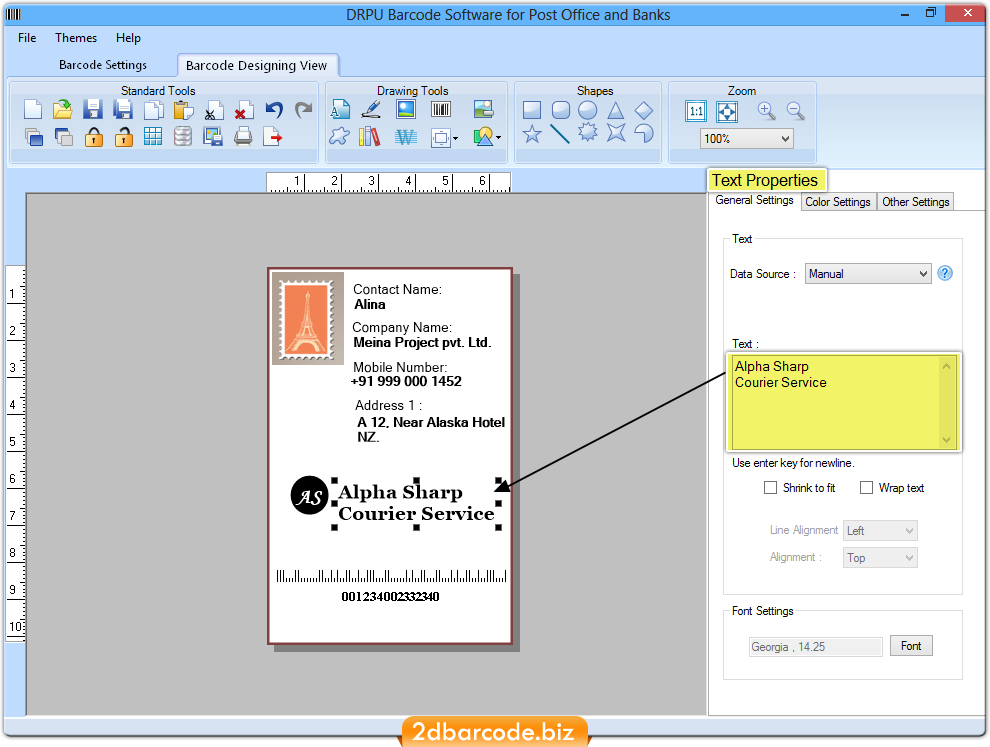Export the label with the red arrow icon

(x=273, y=136)
